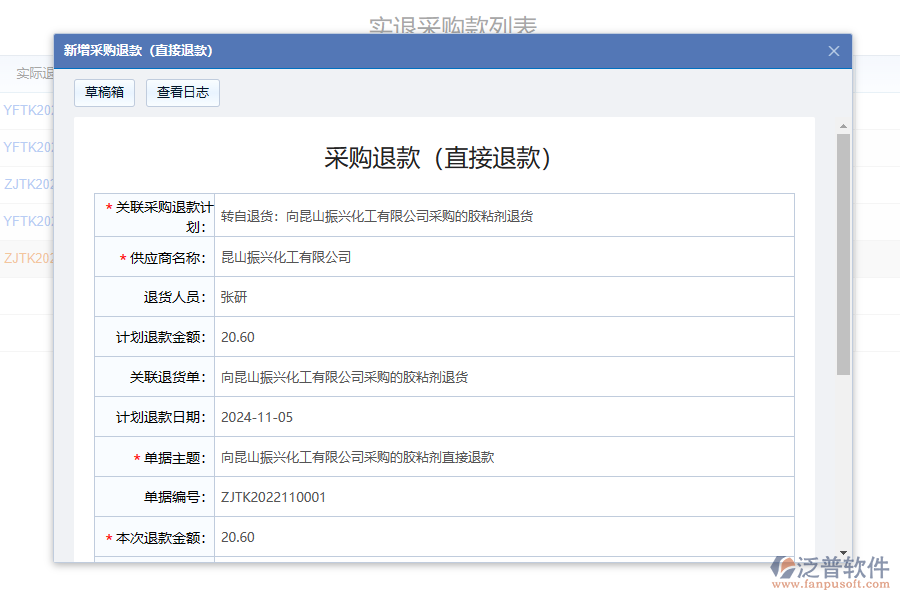Click the 计划退款日期 field showing 2024-11-05
The height and width of the screenshot is (600, 900).
click(x=500, y=417)
